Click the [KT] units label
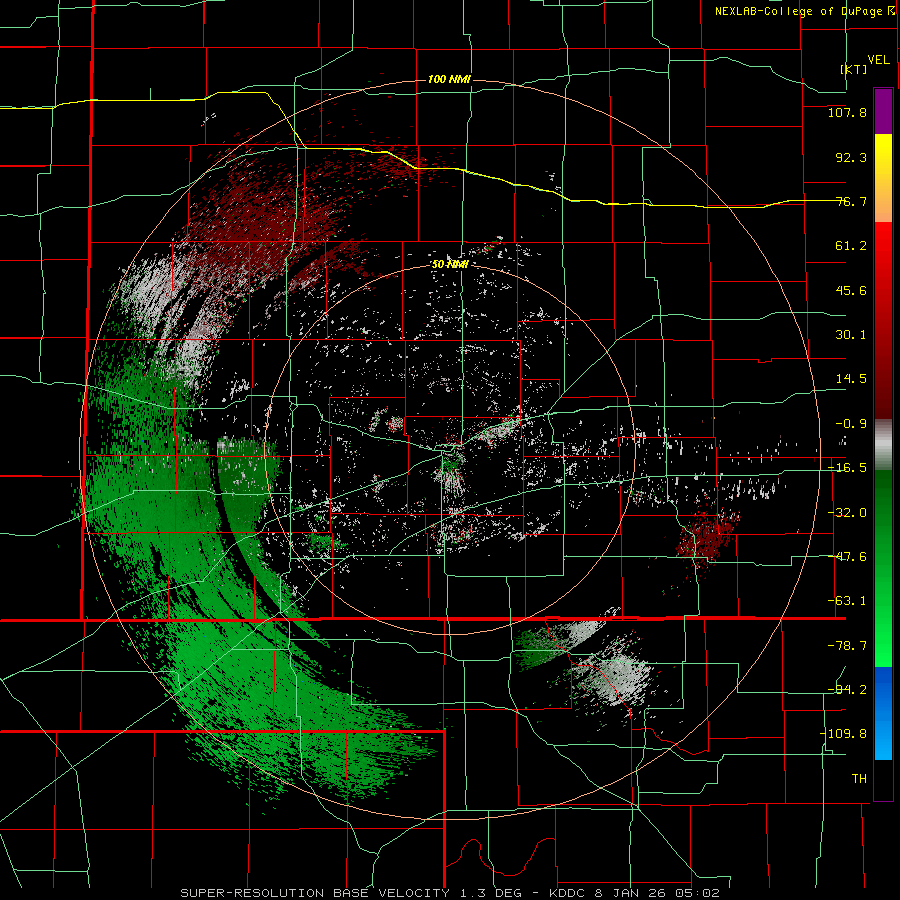Viewport: 900px width, 900px height. pos(854,69)
